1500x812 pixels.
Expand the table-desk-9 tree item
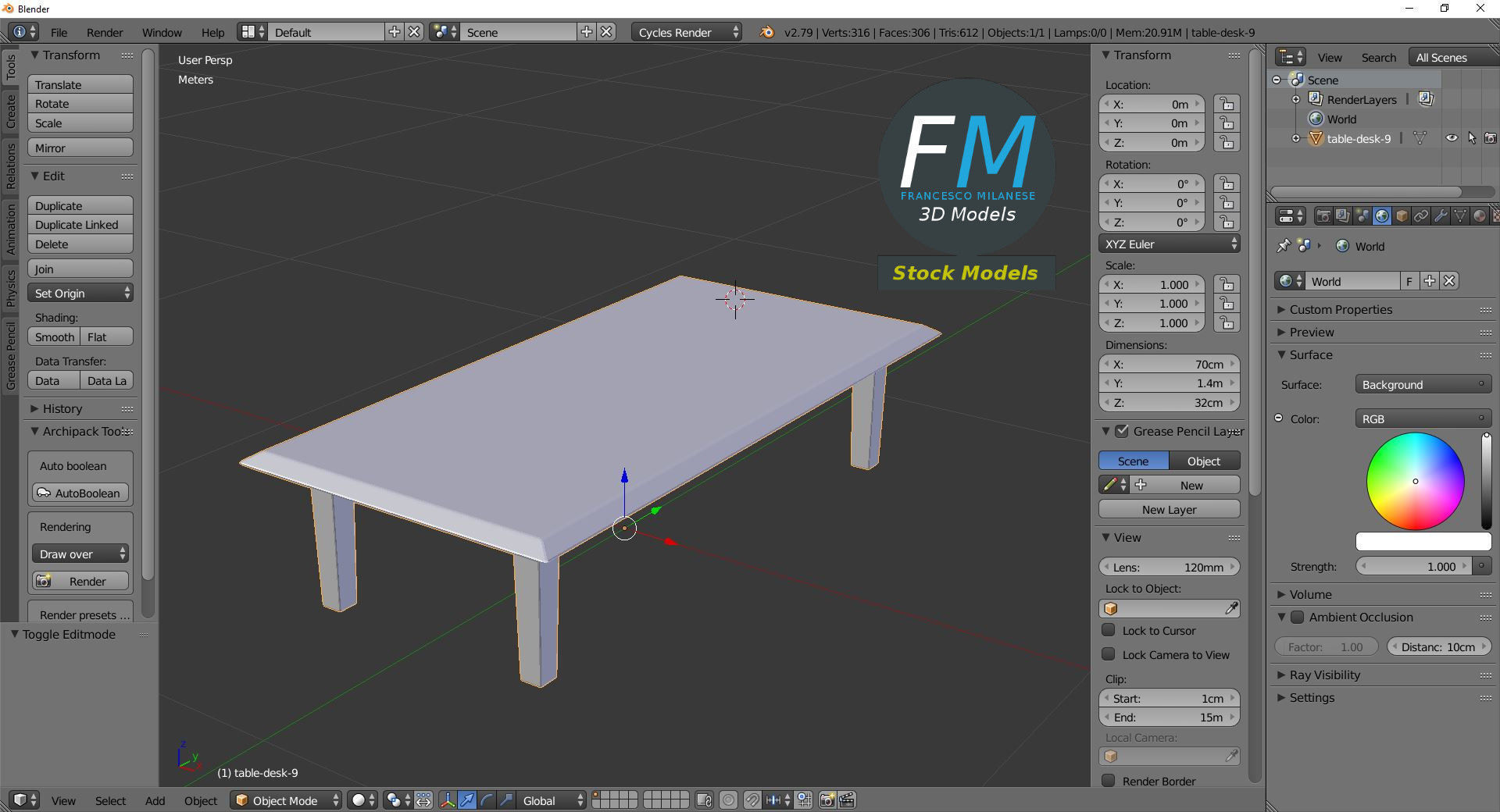tap(1296, 138)
